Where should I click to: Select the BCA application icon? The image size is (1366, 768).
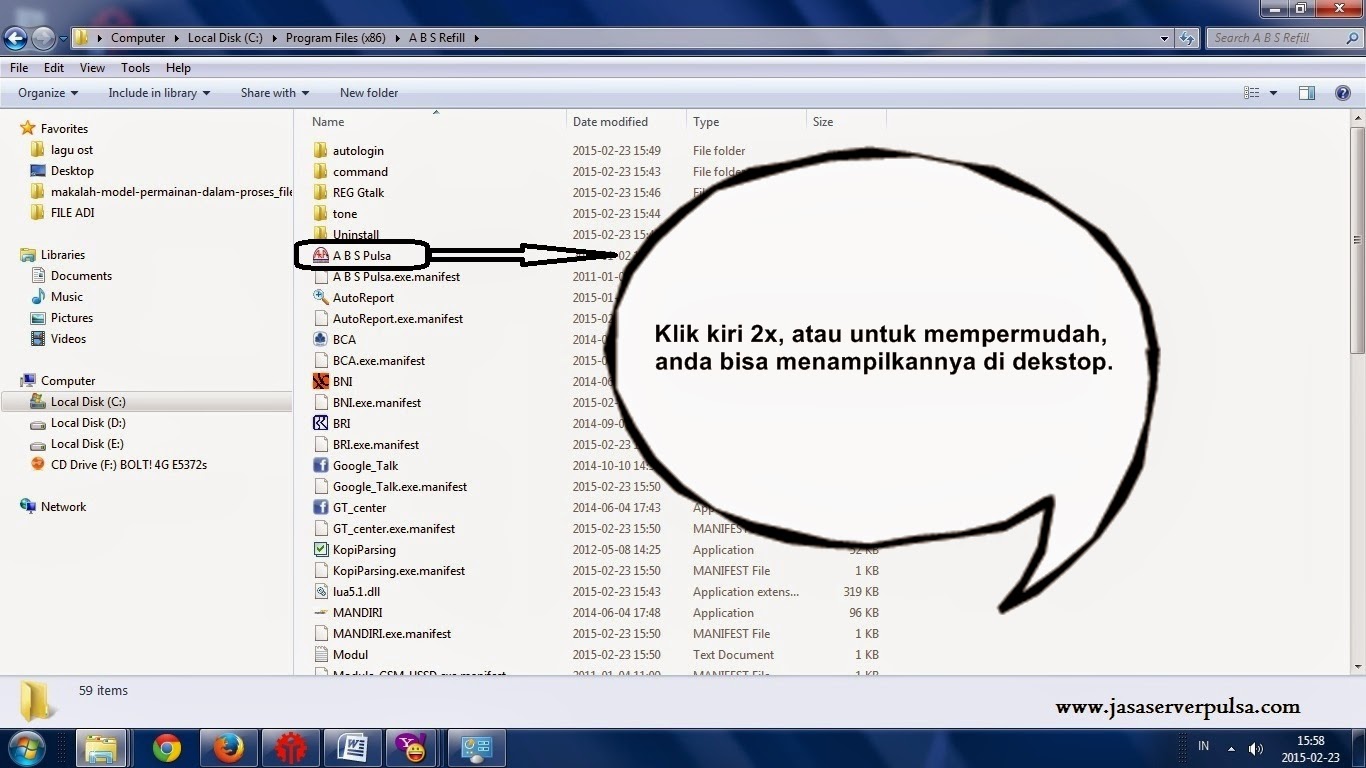pyautogui.click(x=320, y=339)
